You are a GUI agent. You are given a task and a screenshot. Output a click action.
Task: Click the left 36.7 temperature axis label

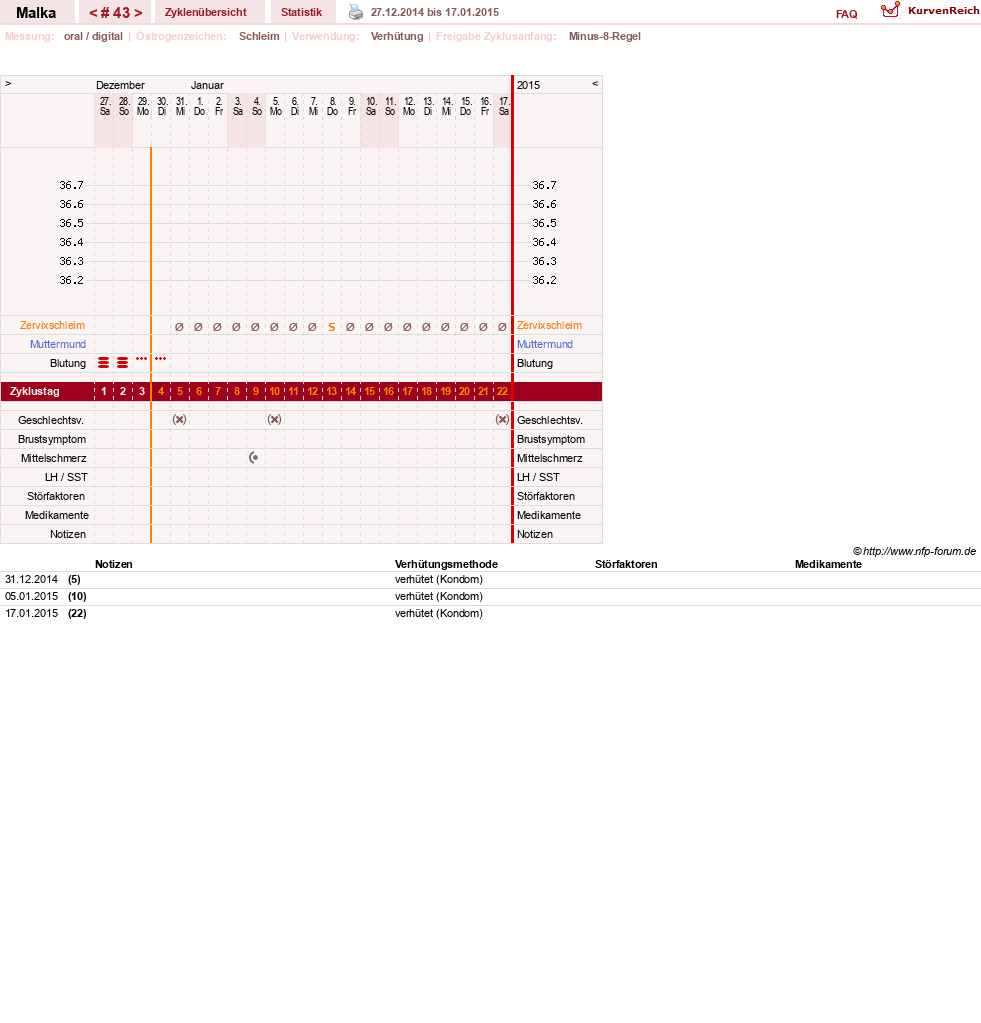pyautogui.click(x=71, y=185)
